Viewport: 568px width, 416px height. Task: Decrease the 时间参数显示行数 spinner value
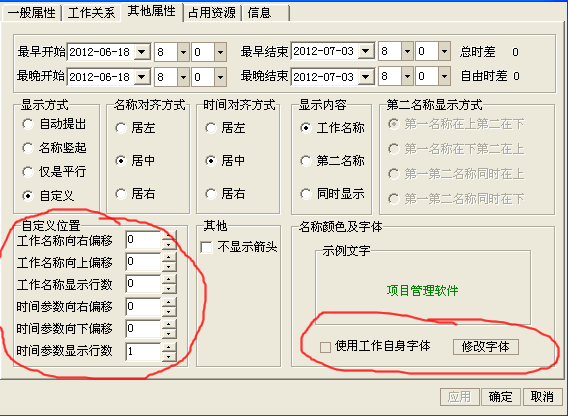pyautogui.click(x=168, y=357)
